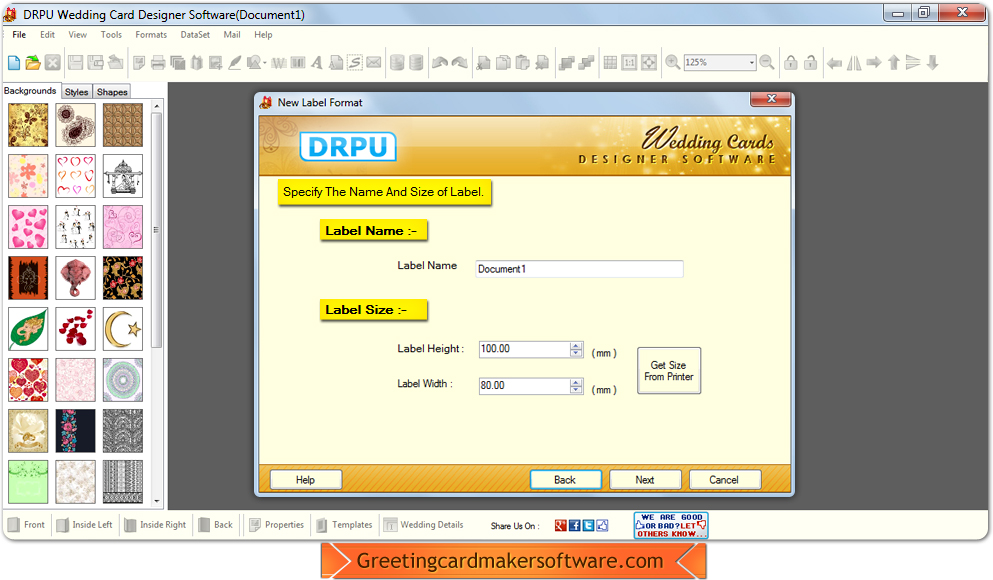Click the backgrounds panel scrollbar down arrow
This screenshot has width=993, height=580.
pyautogui.click(x=156, y=501)
